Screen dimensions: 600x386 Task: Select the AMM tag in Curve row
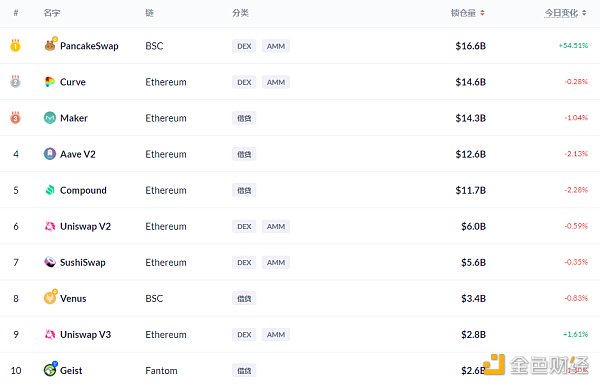[x=276, y=82]
